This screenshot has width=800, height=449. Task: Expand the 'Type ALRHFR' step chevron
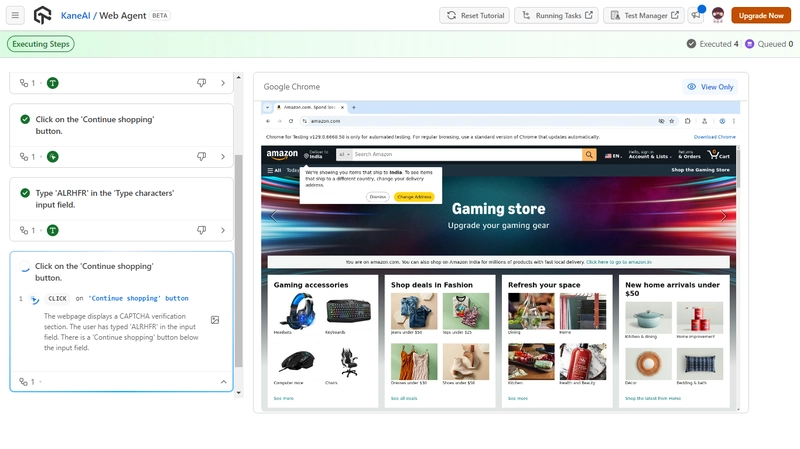(x=223, y=230)
